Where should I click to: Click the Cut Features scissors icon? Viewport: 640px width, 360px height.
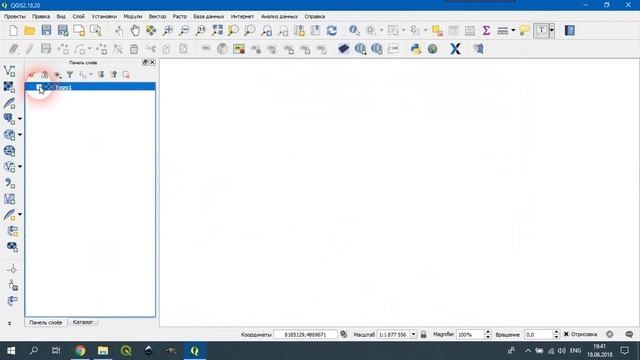(x=151, y=49)
